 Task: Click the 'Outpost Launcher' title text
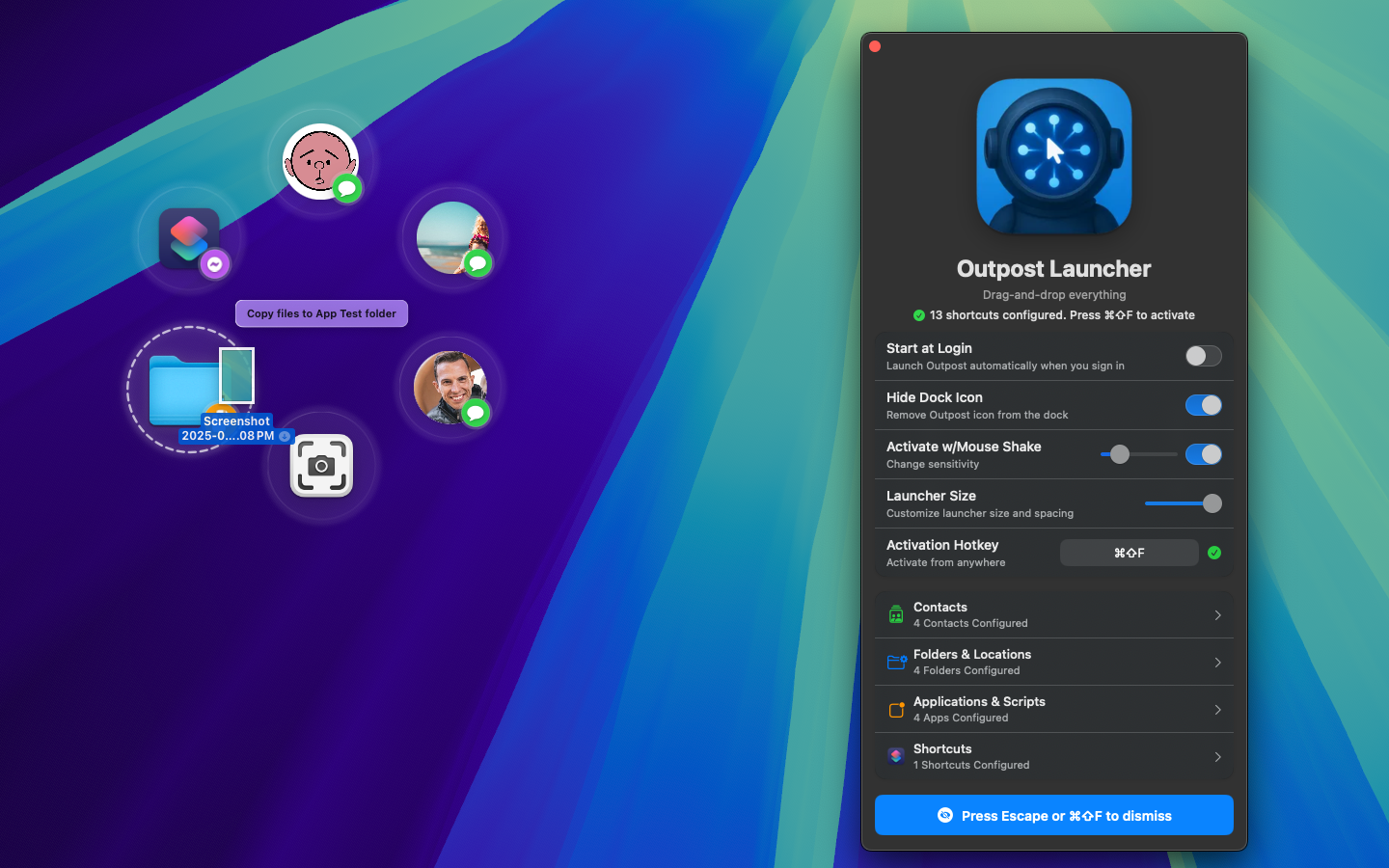coord(1054,269)
